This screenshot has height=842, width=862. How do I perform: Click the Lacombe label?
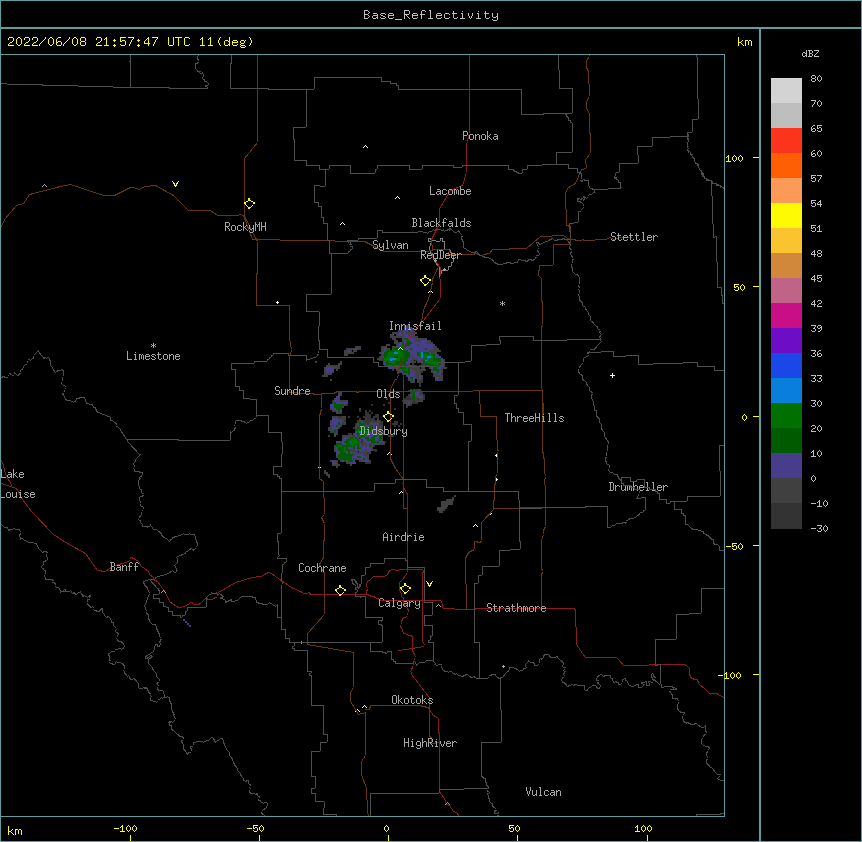pyautogui.click(x=450, y=191)
